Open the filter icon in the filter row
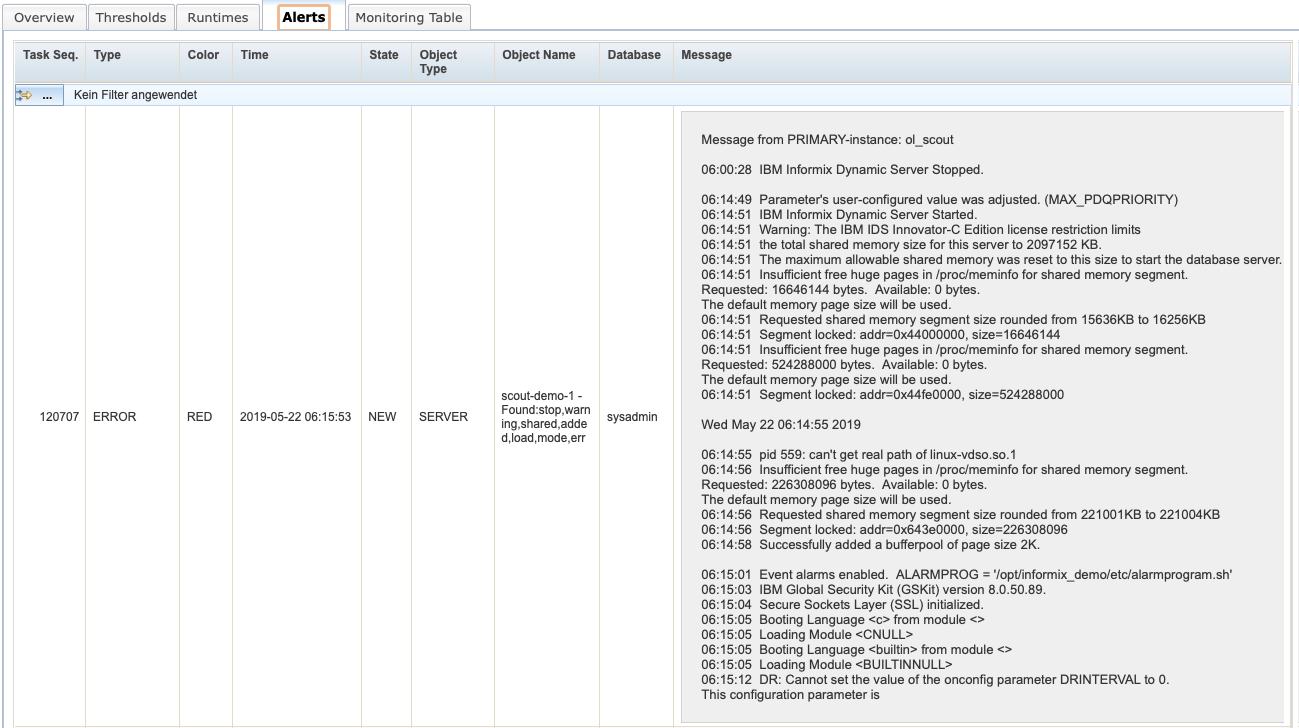The image size is (1299, 728). point(24,95)
